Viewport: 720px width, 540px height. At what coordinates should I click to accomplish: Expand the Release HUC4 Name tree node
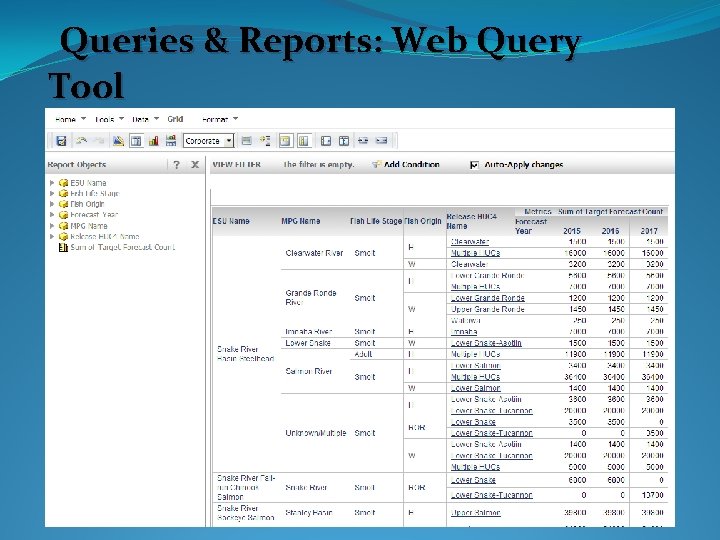coord(52,236)
